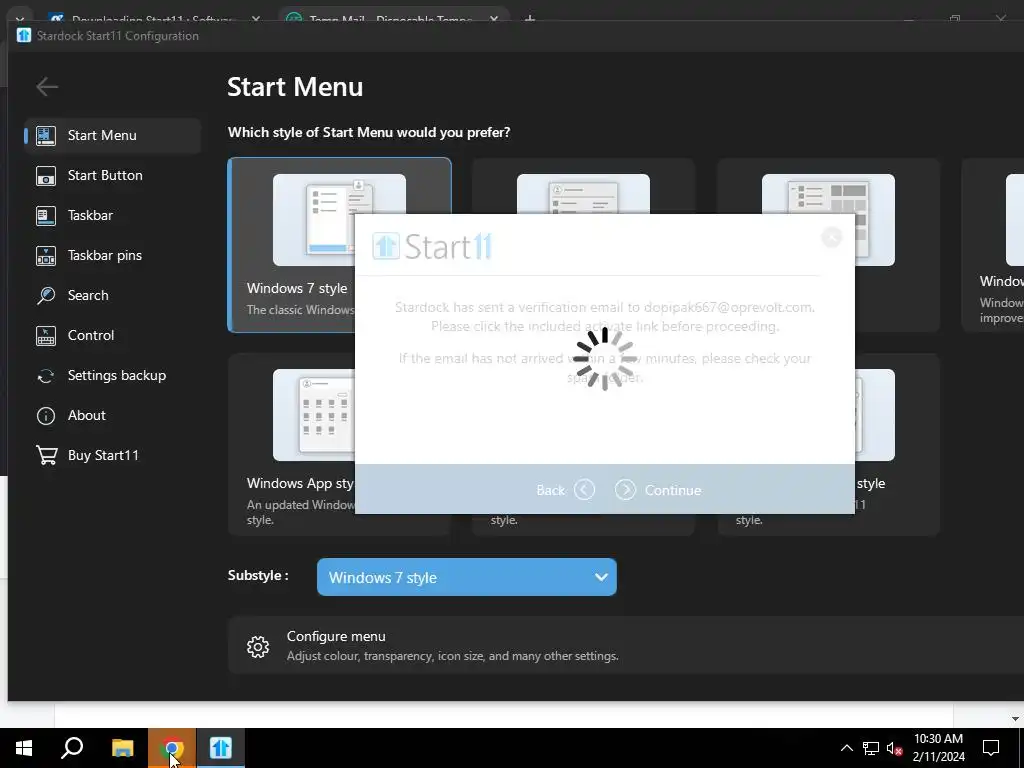The width and height of the screenshot is (1024, 768).
Task: Close the Start11 verification dialog
Action: tap(831, 237)
